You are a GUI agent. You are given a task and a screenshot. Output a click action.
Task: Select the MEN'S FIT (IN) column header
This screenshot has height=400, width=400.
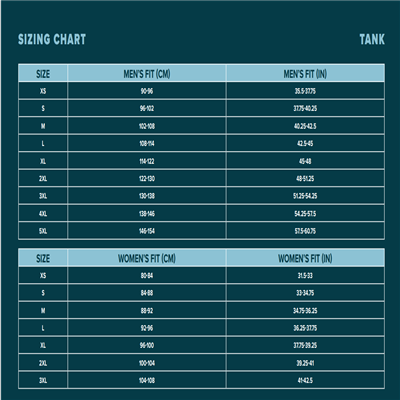tap(305, 73)
